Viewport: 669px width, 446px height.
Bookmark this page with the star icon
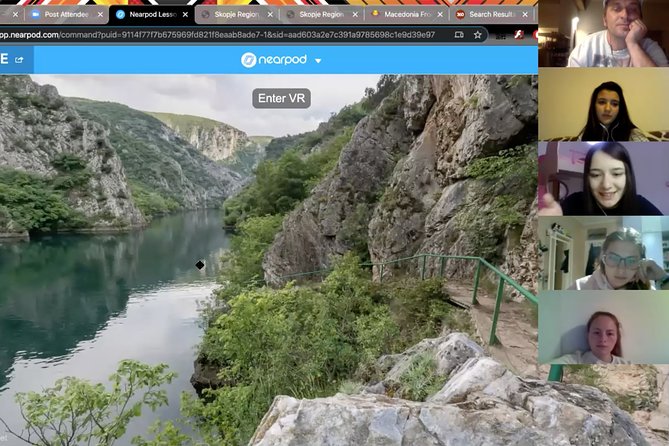478,34
